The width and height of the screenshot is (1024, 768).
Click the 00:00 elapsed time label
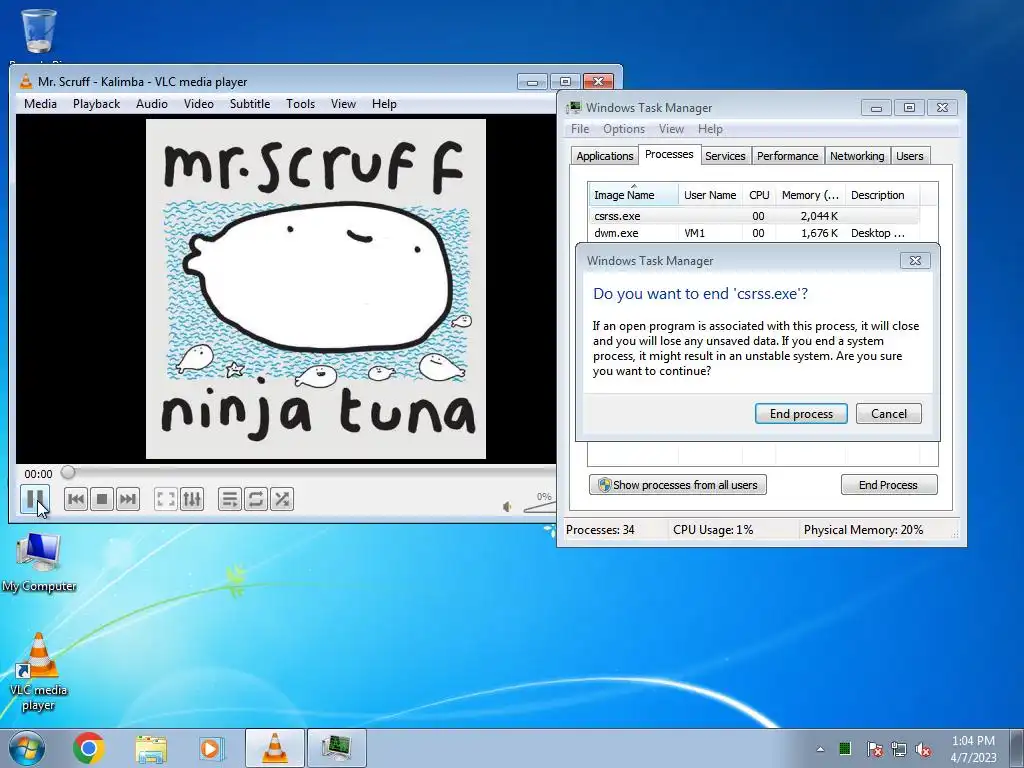(38, 474)
